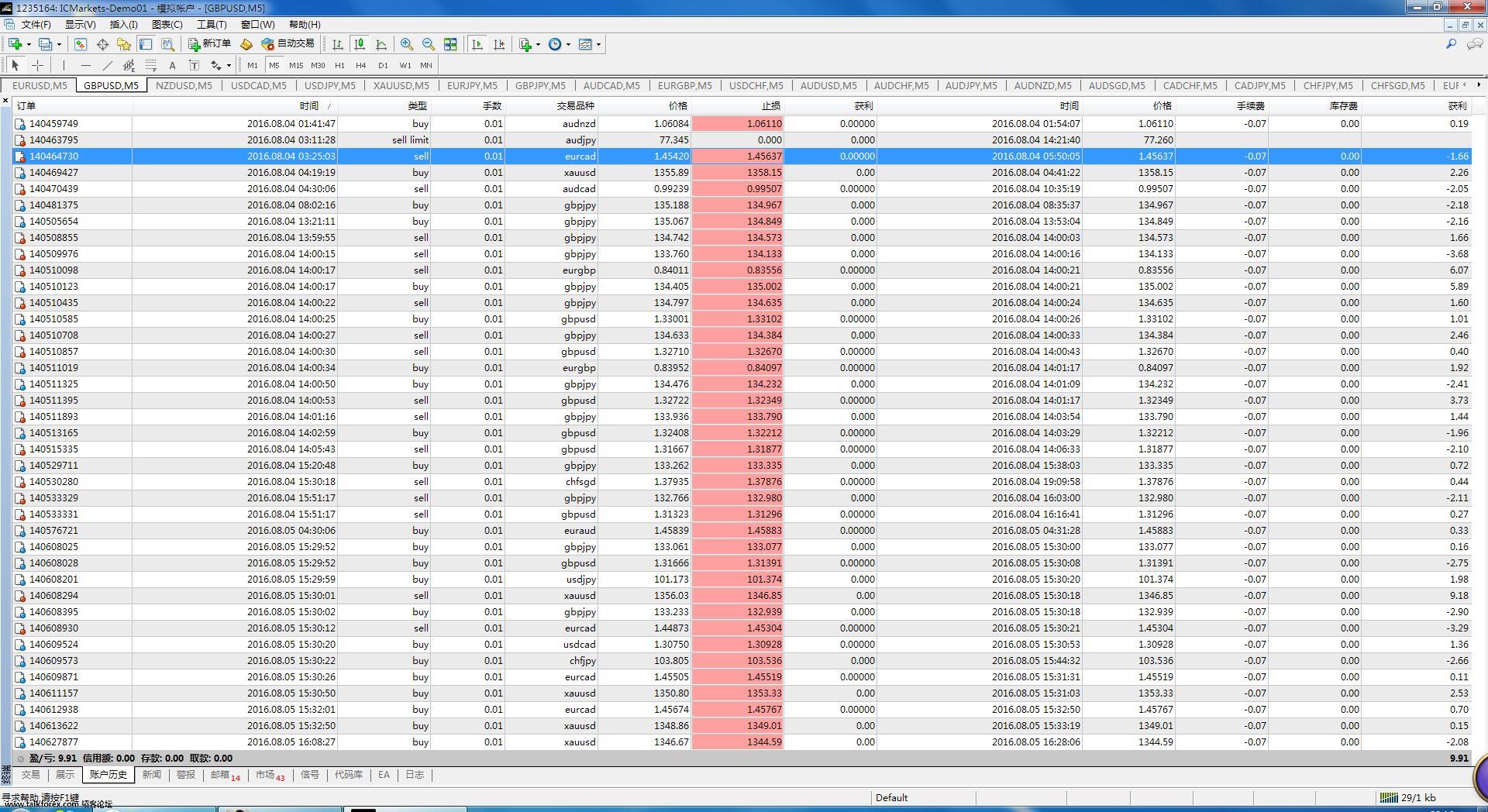This screenshot has height=812, width=1488.
Task: Toggle the Data Window crosshair-circle icon
Action: tap(102, 44)
